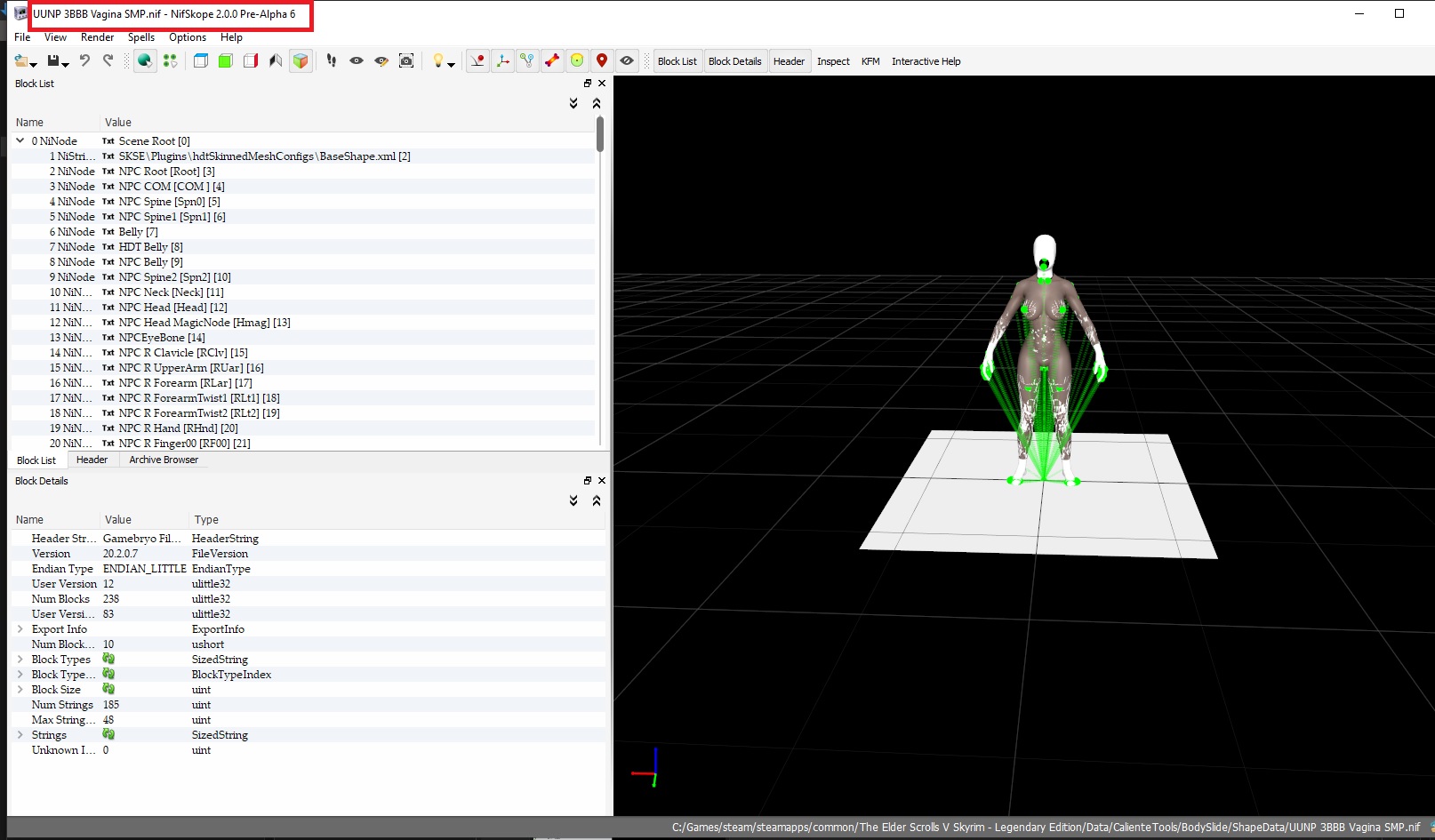Expand the Export Info row
The width and height of the screenshot is (1435, 840).
(20, 629)
